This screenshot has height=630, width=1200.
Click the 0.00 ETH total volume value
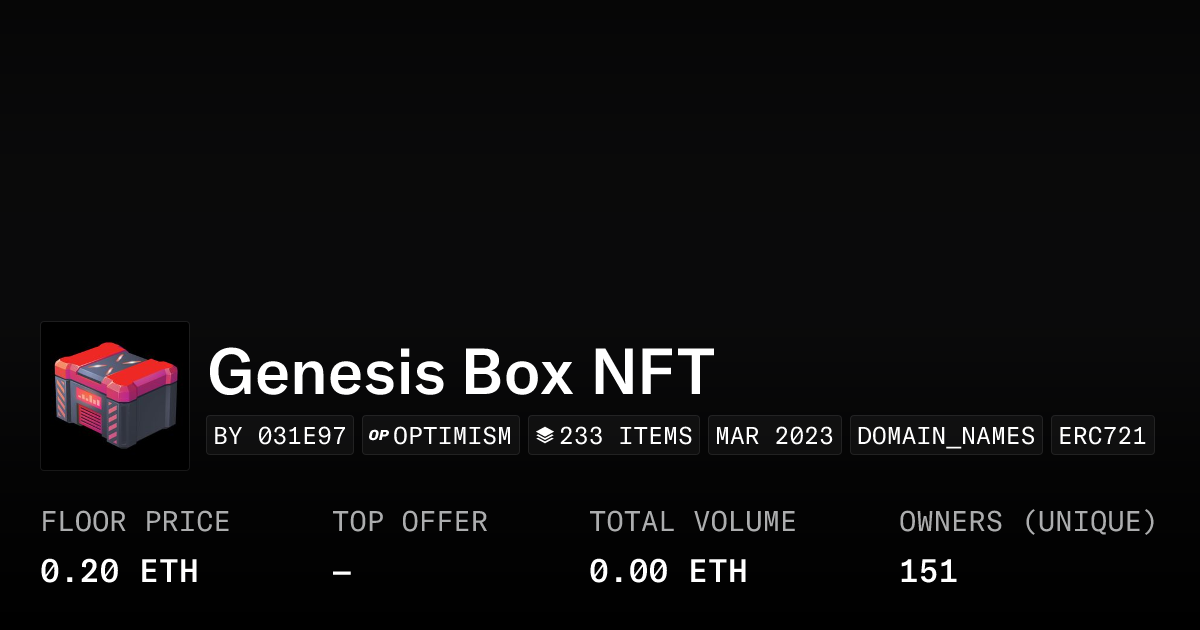667,572
